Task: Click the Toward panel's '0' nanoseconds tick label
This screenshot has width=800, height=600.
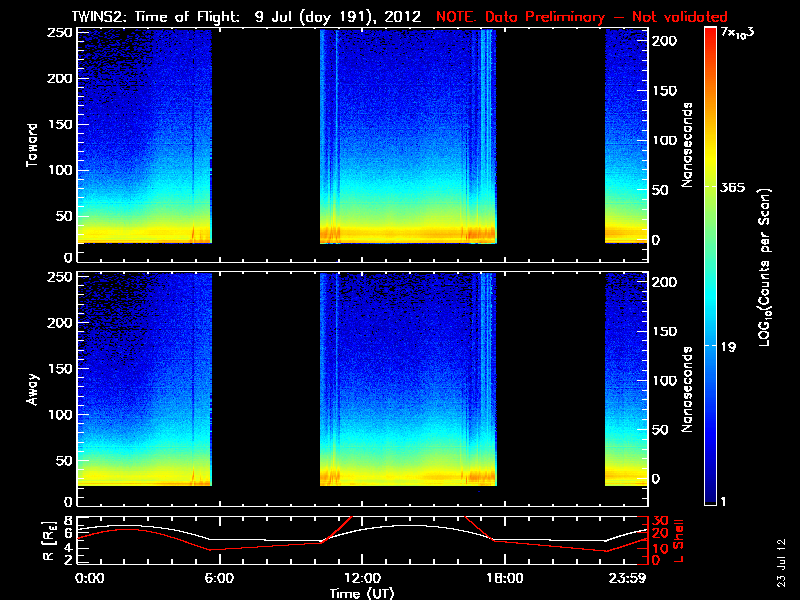Action: point(656,240)
